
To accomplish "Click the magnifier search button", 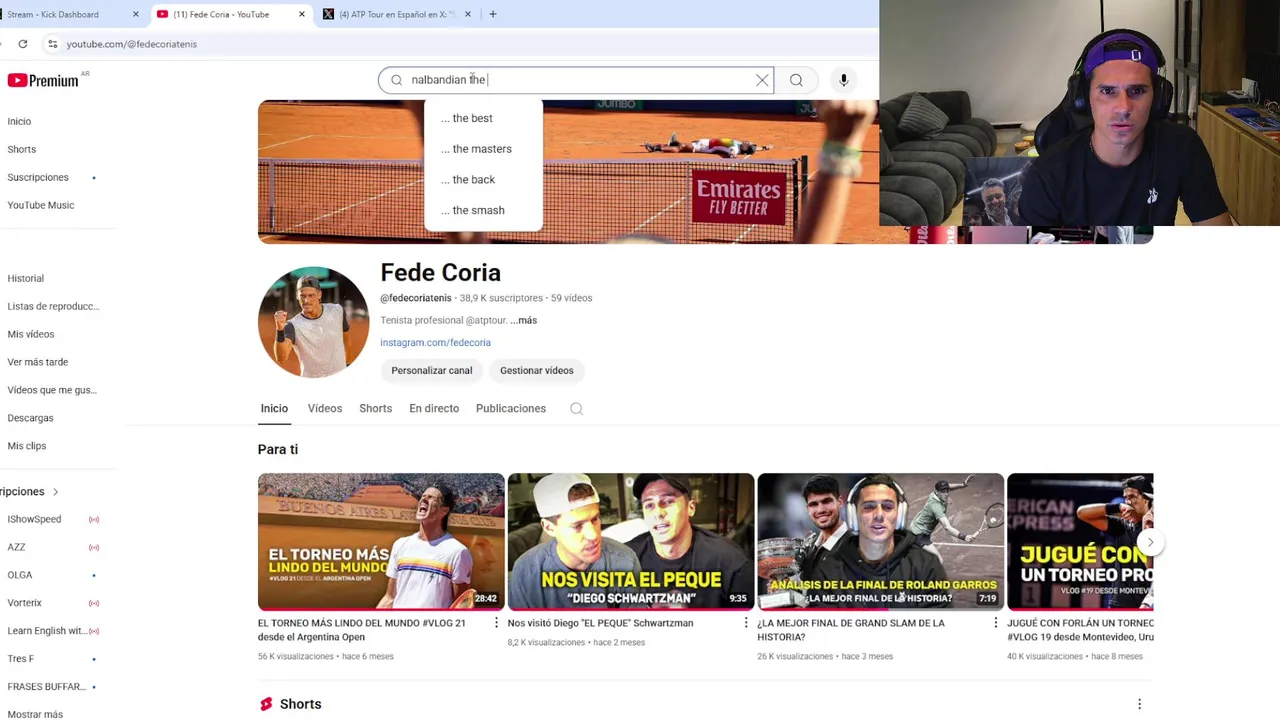I will [x=796, y=80].
